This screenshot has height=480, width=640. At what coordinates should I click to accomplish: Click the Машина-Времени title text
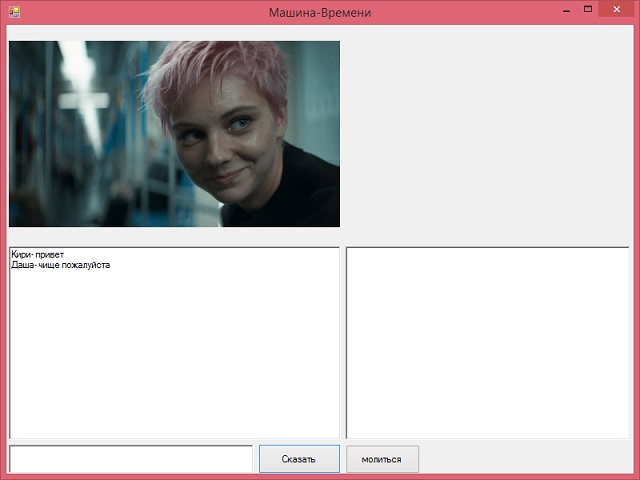(320, 13)
